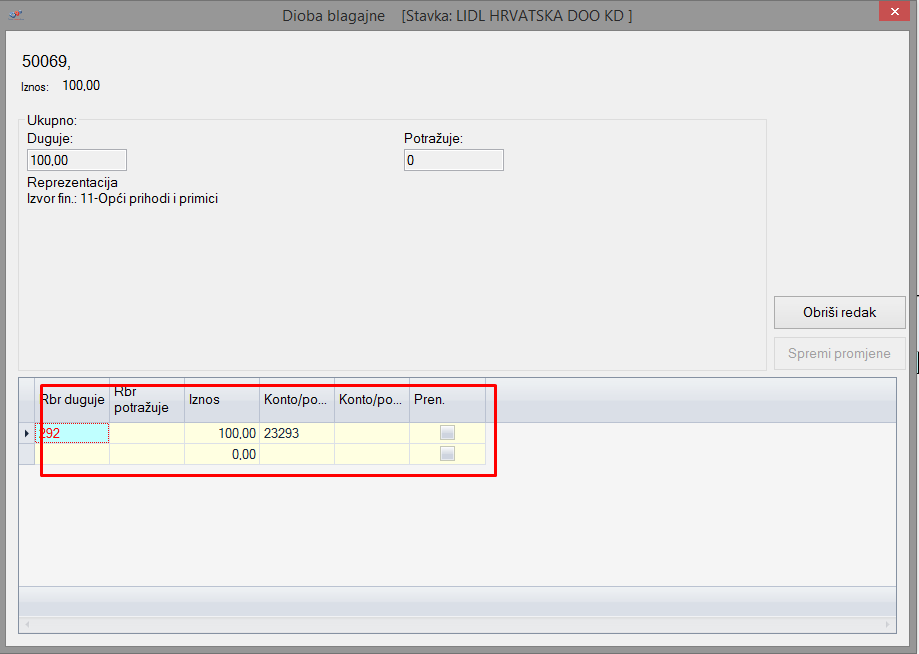919x654 pixels.
Task: Sort by the Rbr duguje column header
Action: pos(72,400)
